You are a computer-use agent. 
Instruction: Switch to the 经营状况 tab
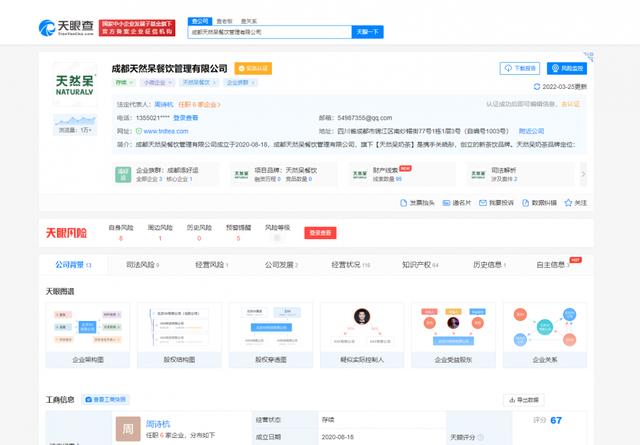tap(350, 265)
